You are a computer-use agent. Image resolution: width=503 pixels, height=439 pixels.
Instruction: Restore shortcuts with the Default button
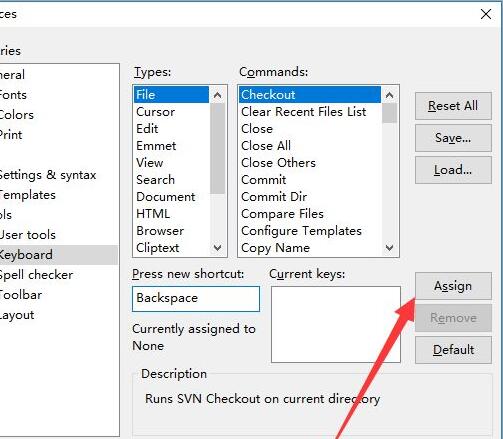click(x=453, y=350)
